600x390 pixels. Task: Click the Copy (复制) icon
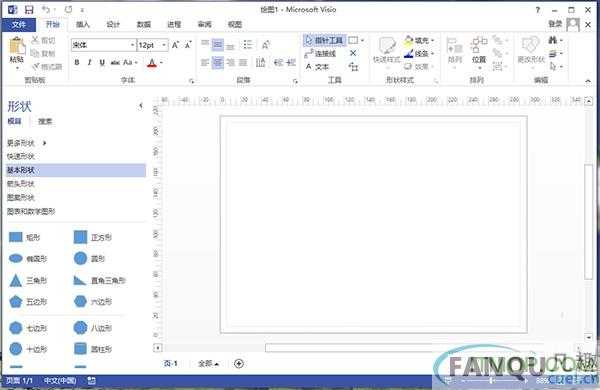click(35, 53)
